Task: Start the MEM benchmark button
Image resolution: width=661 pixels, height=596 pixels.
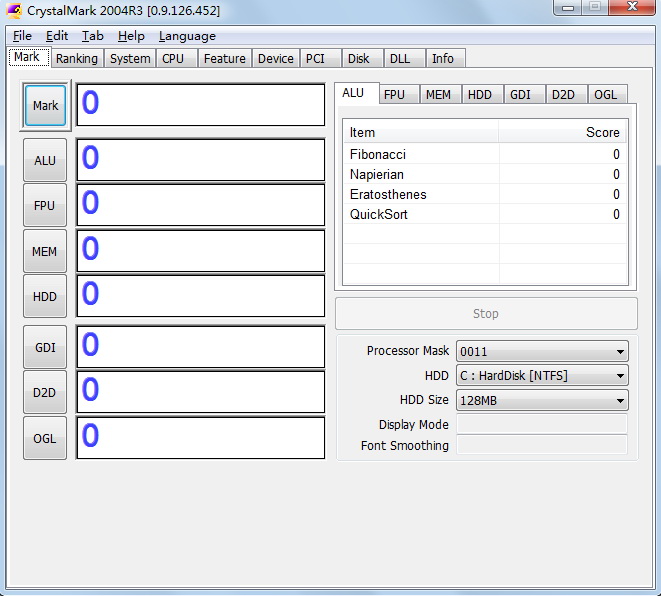Action: 45,251
